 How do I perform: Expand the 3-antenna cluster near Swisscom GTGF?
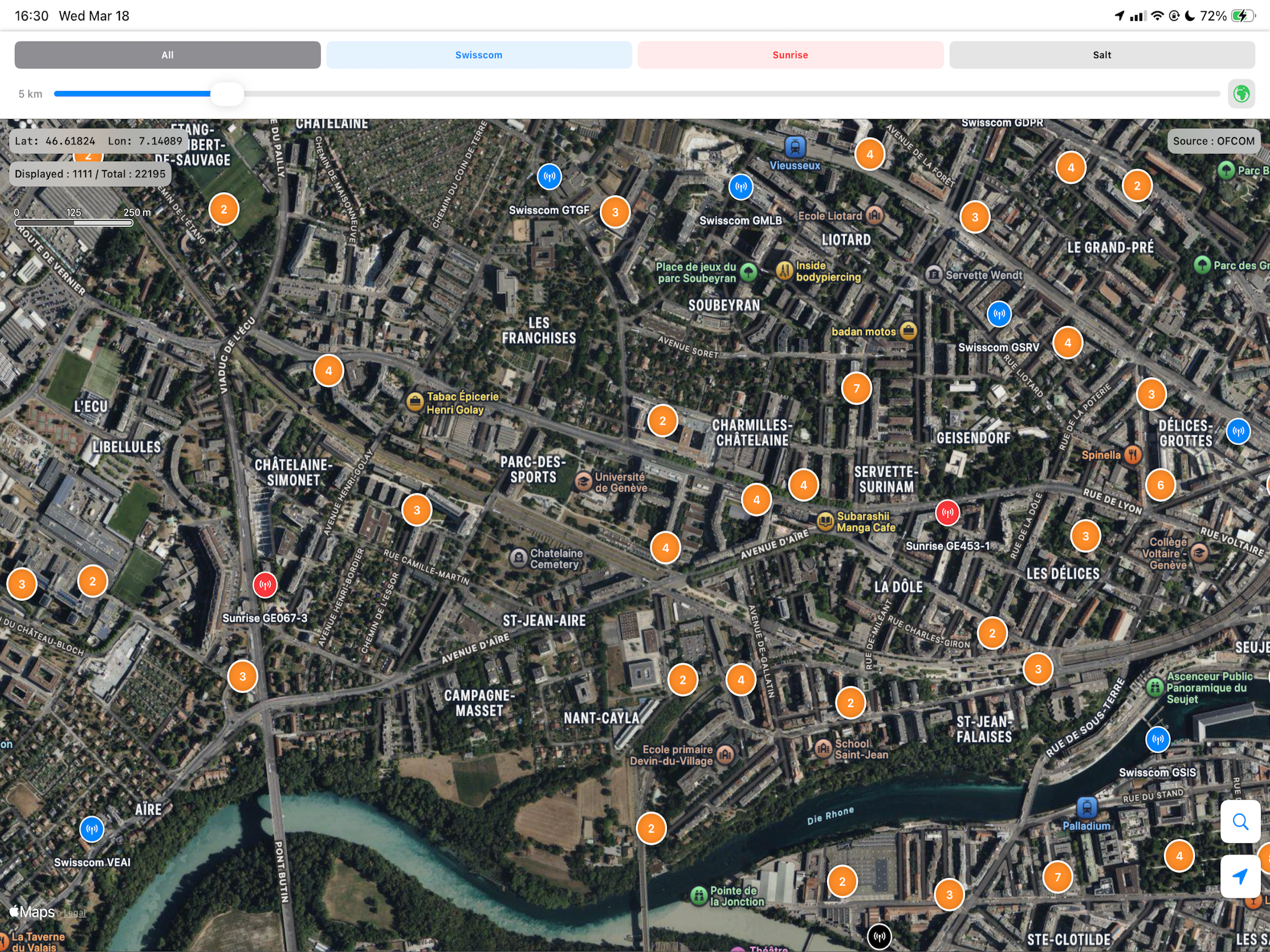pyautogui.click(x=615, y=212)
